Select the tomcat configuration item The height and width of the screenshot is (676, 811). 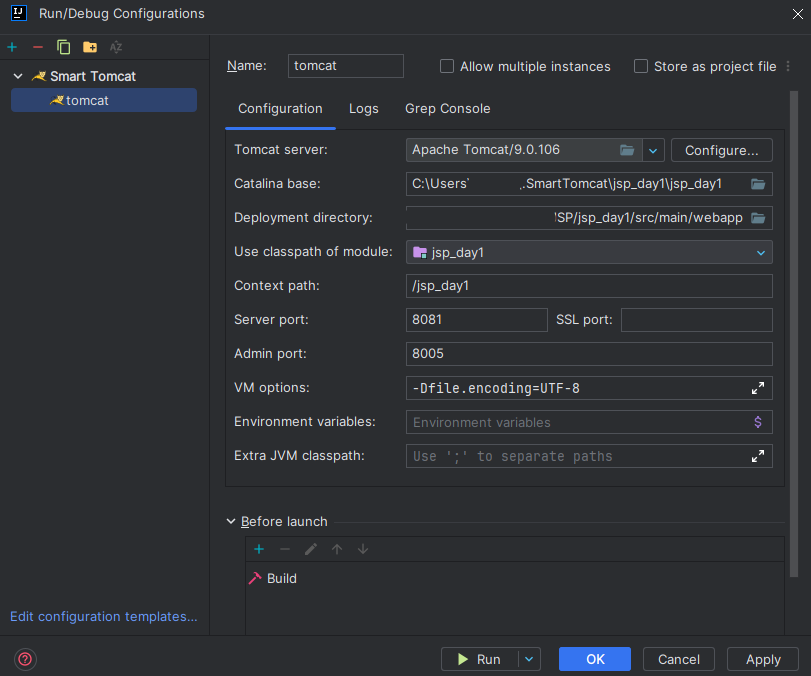(104, 100)
